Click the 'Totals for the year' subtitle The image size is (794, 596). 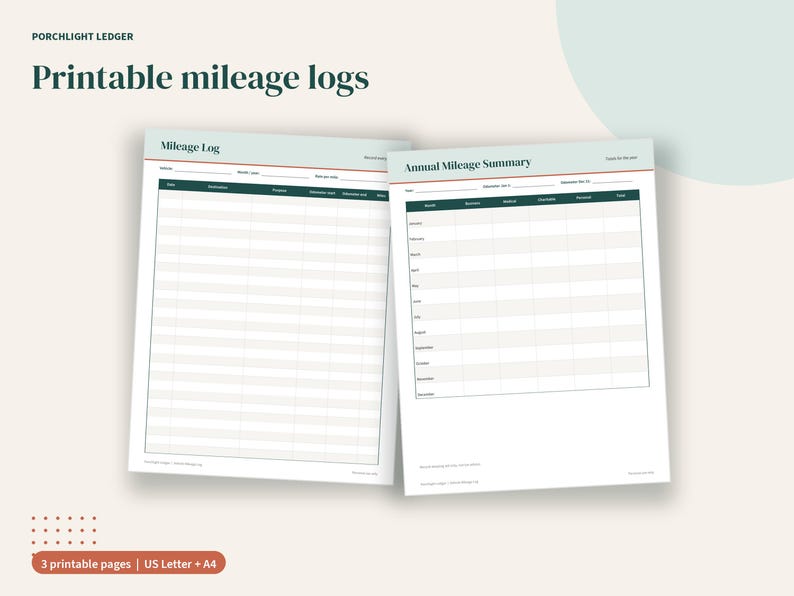coord(621,158)
